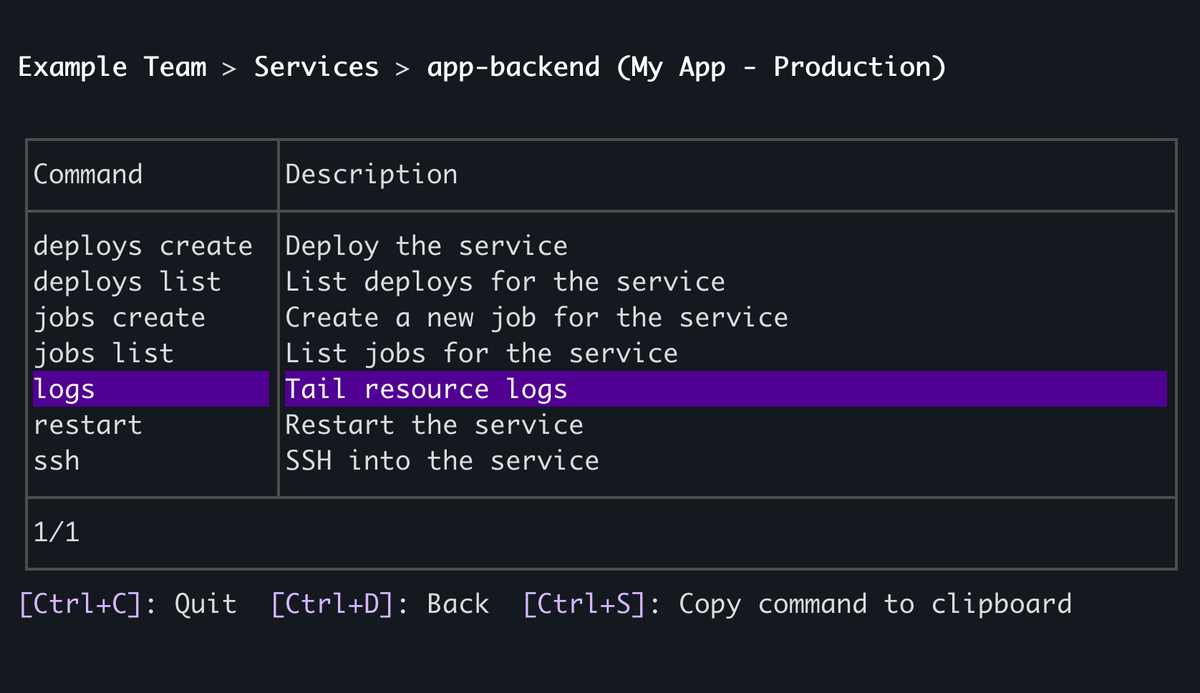
Task: Select the restart command
Action: (88, 424)
